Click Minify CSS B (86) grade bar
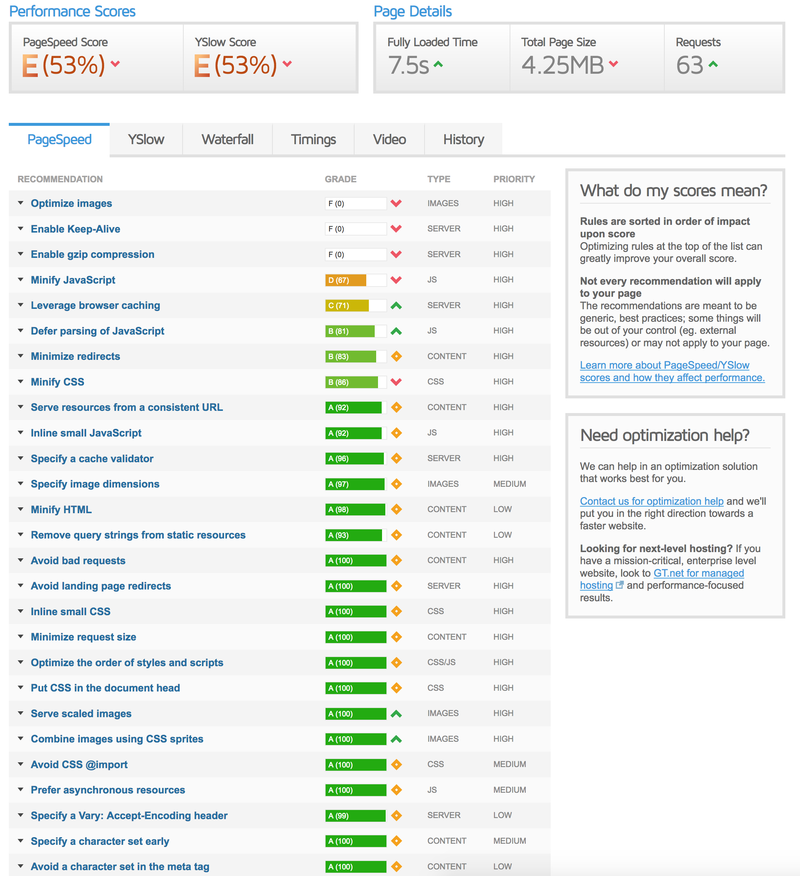The image size is (800, 876). [355, 382]
